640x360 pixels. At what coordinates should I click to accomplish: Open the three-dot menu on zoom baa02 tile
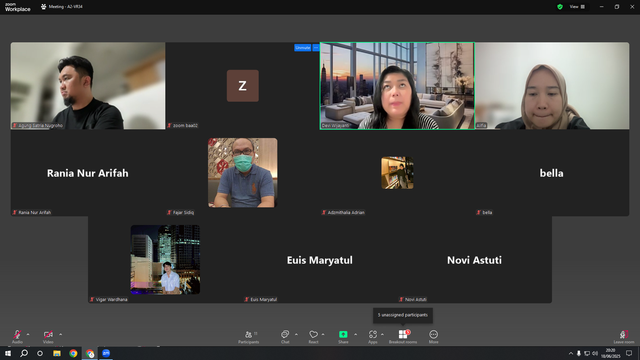point(316,48)
